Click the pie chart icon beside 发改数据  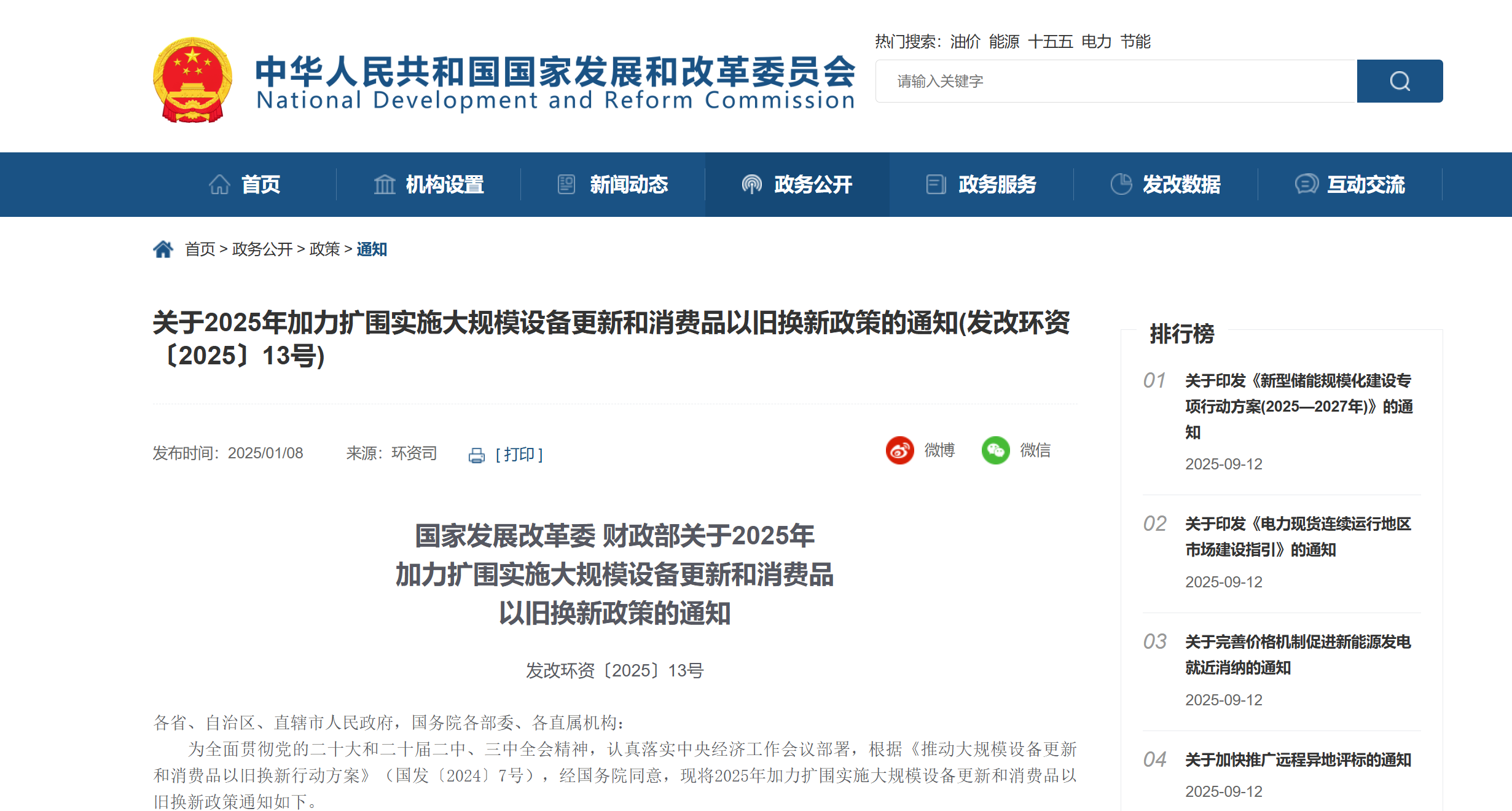pyautogui.click(x=1122, y=184)
